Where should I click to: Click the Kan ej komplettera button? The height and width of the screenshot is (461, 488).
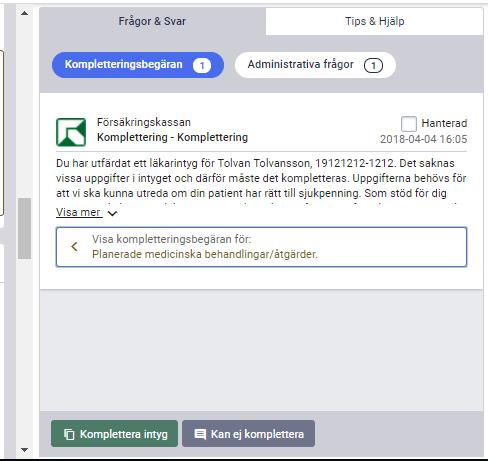coord(248,434)
